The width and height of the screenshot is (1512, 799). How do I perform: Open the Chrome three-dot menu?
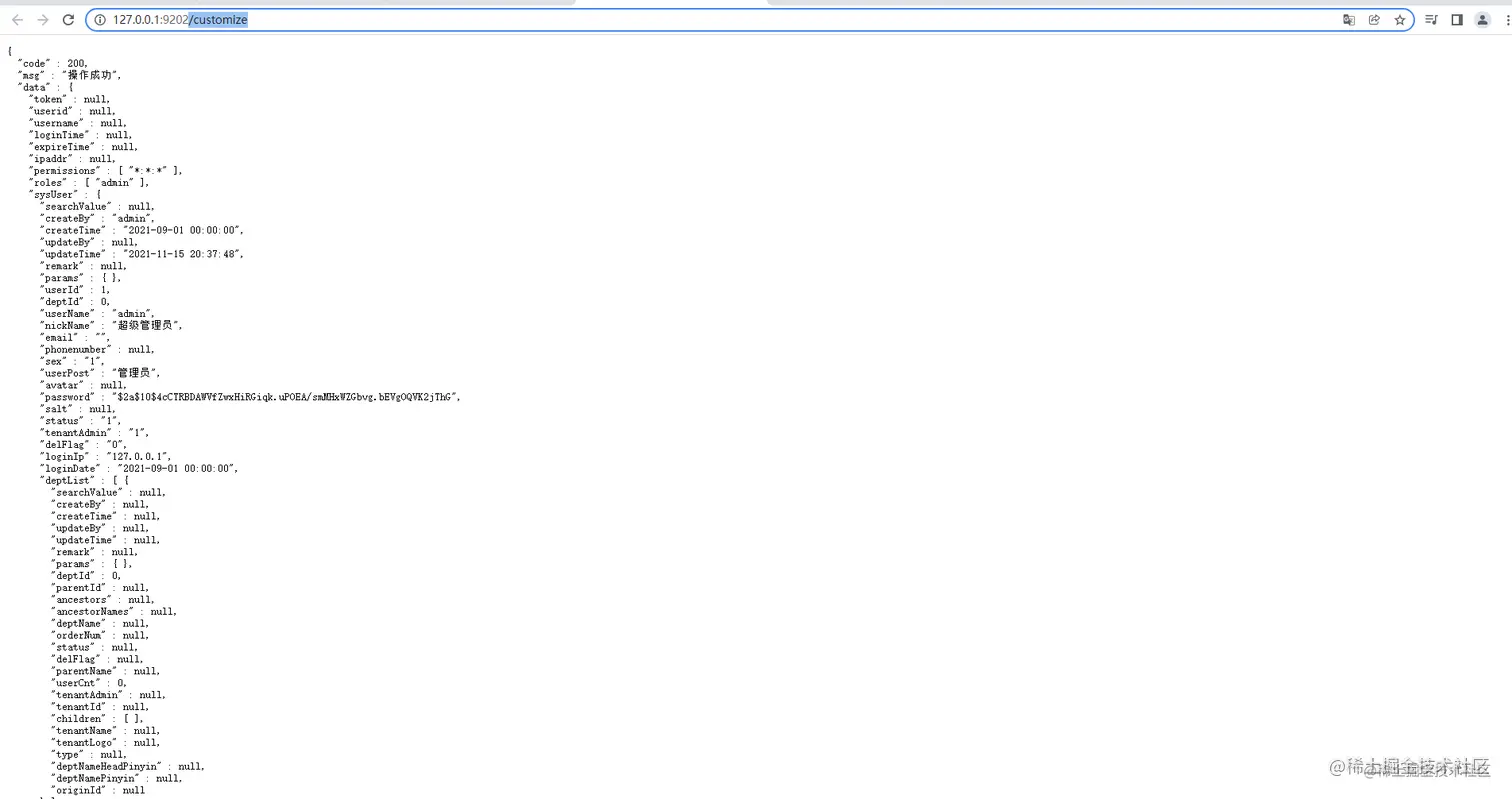[1507, 20]
